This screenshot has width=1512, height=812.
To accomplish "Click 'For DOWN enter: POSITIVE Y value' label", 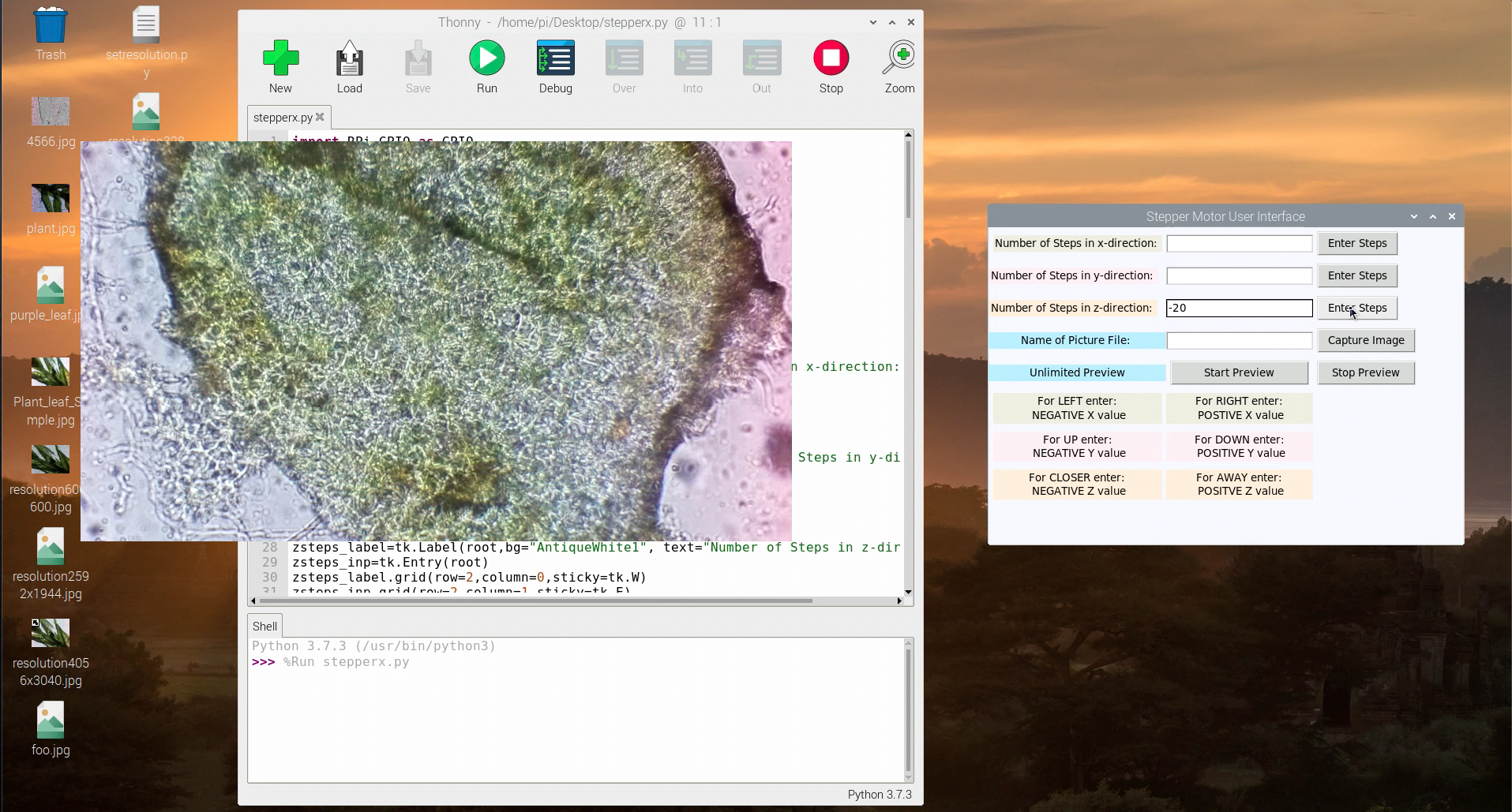I will [x=1239, y=446].
